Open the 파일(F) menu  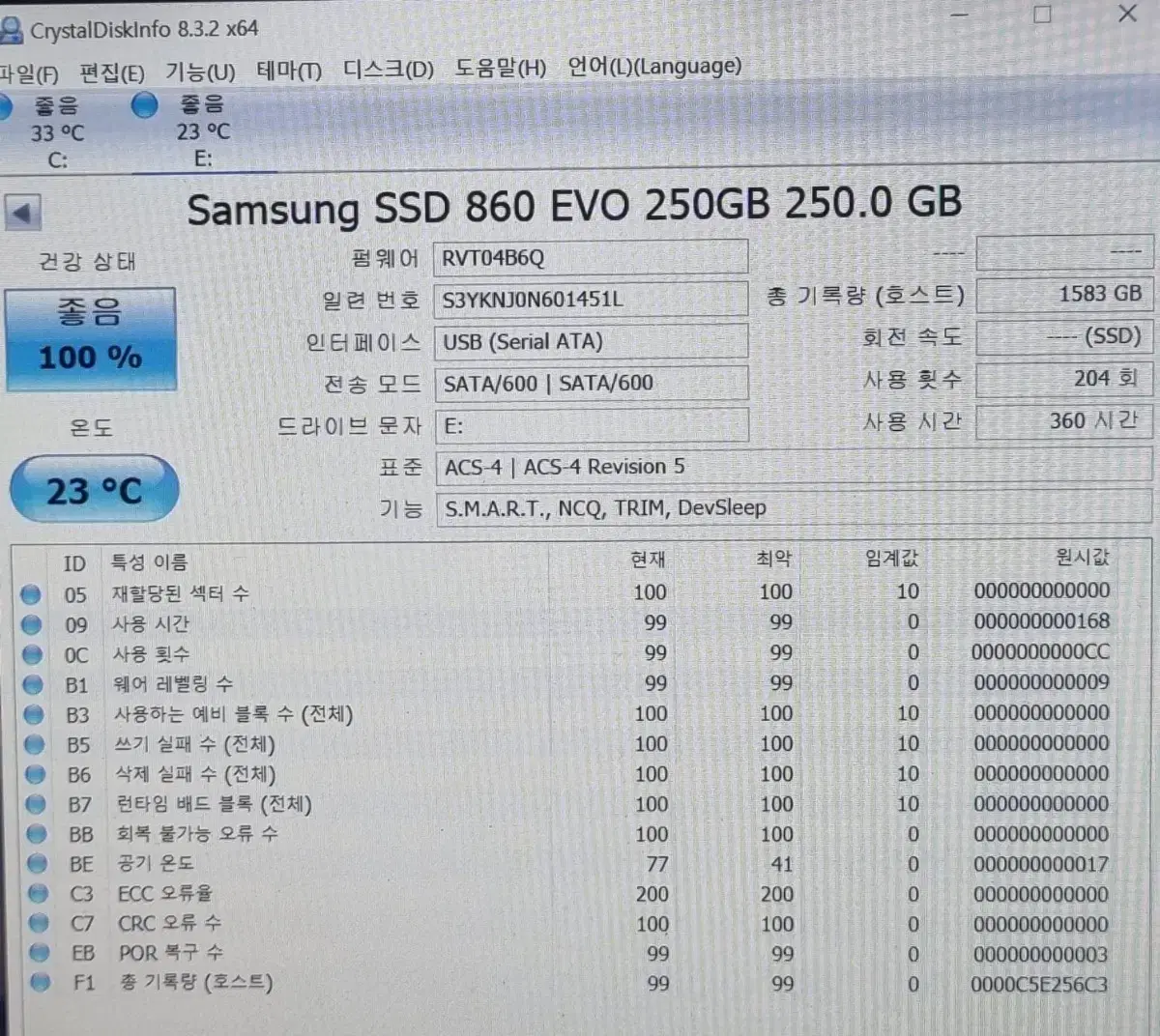(x=29, y=73)
